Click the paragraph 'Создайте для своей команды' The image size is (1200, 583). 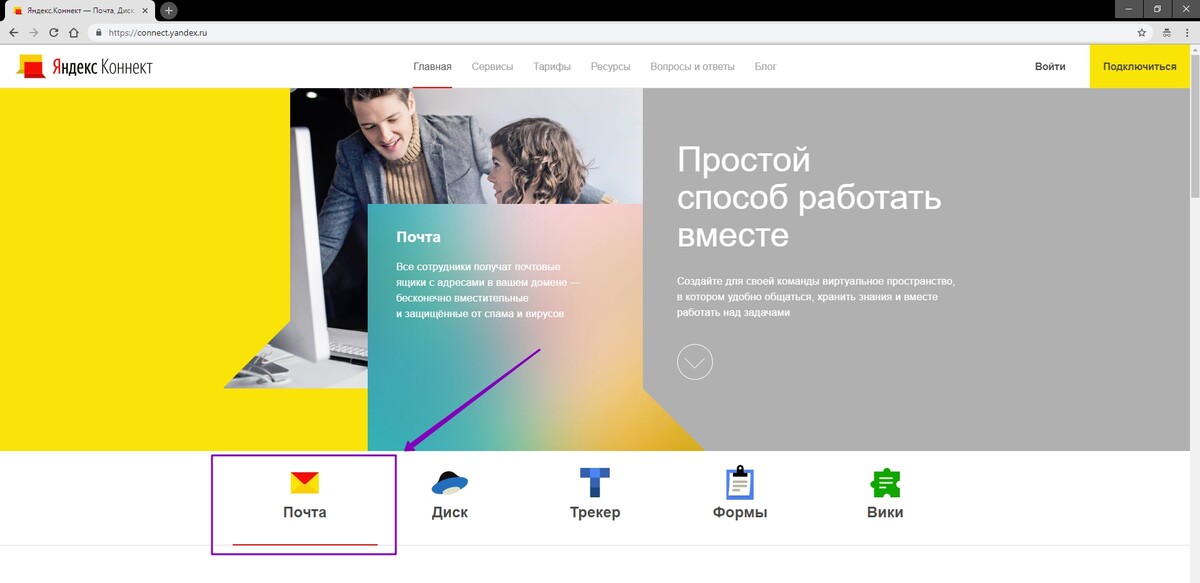pos(816,297)
